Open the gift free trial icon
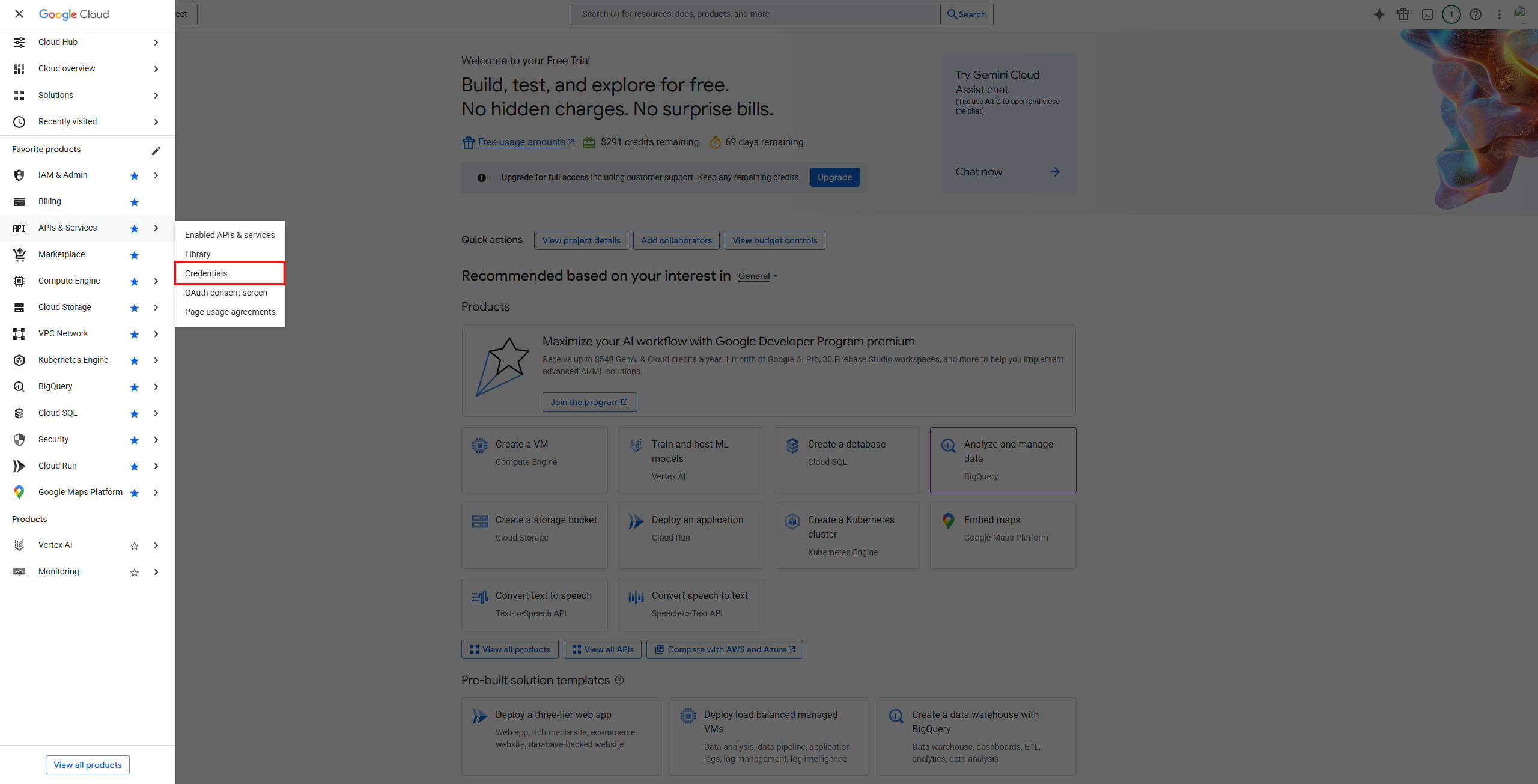Image resolution: width=1538 pixels, height=784 pixels. [1403, 14]
